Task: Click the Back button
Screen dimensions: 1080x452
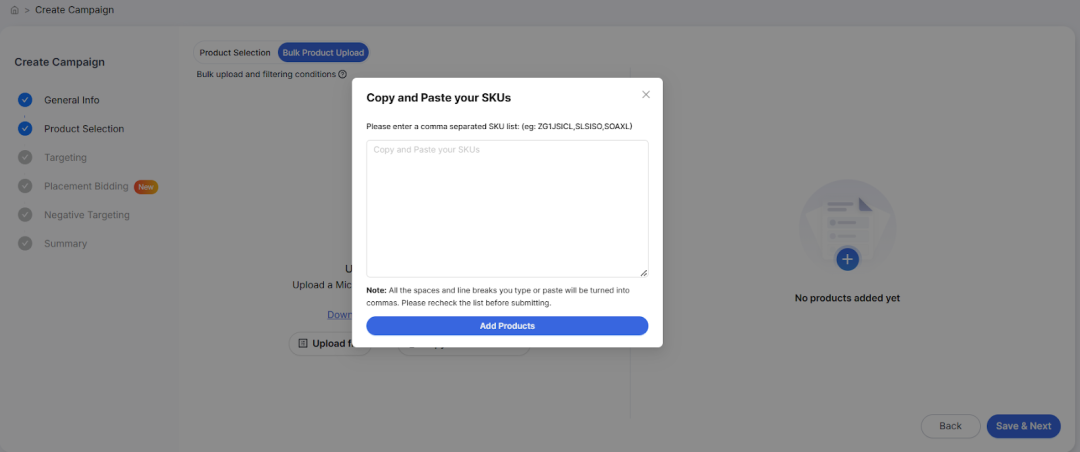Action: (x=950, y=426)
